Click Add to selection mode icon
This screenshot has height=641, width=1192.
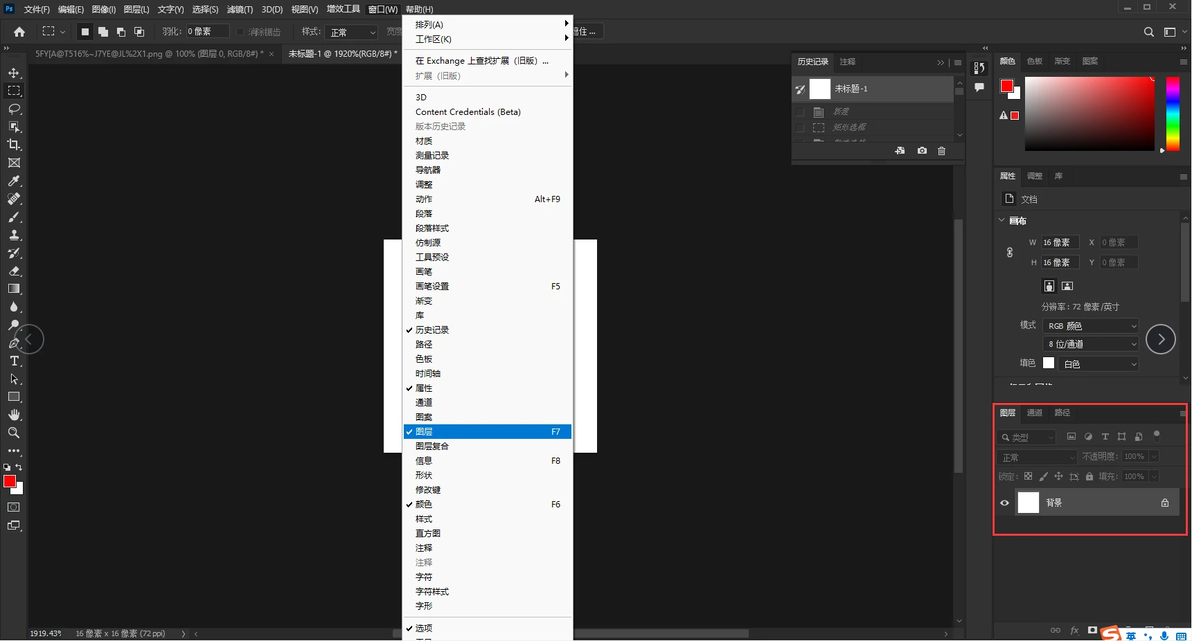pyautogui.click(x=103, y=32)
